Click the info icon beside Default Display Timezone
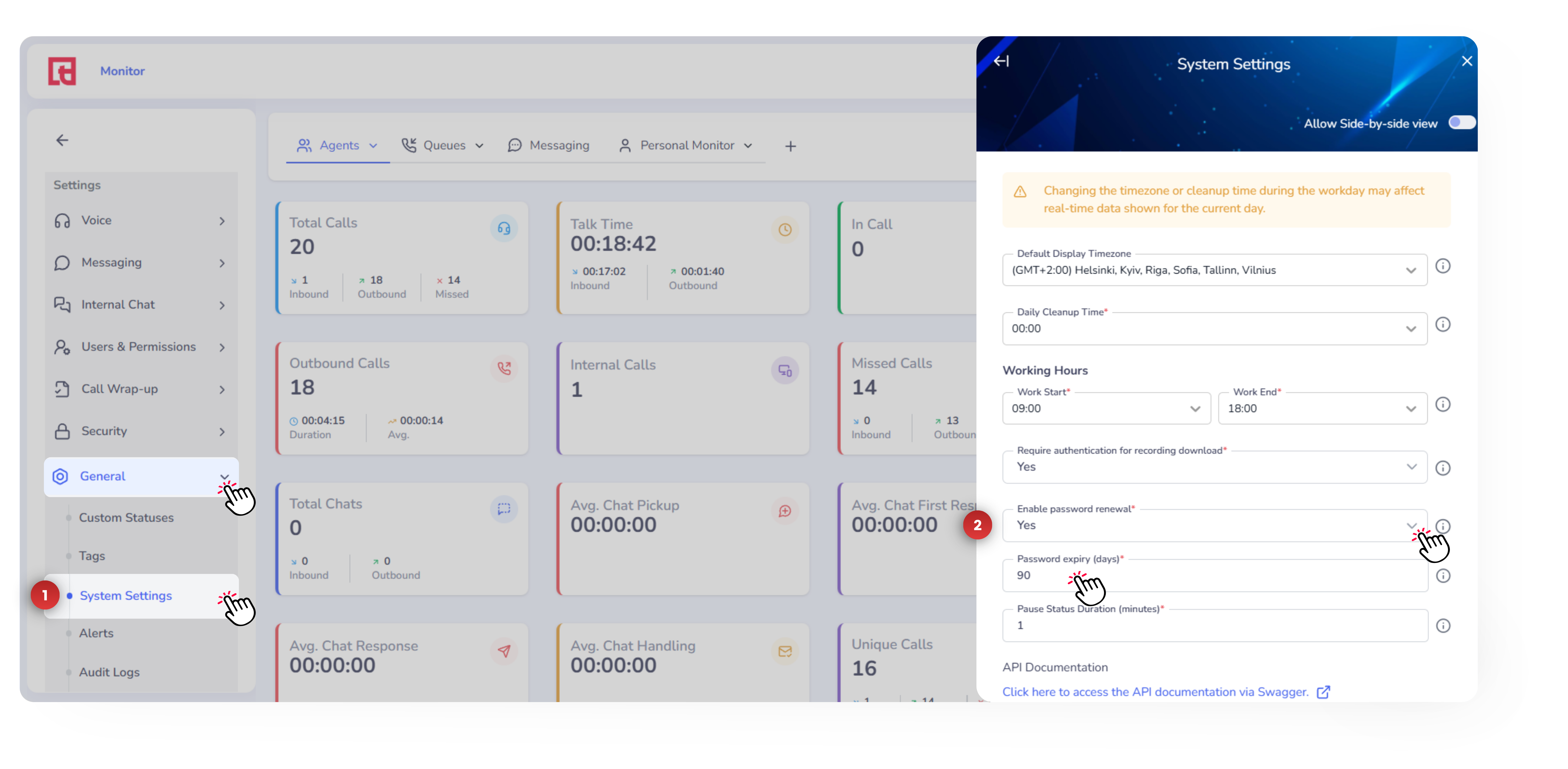1568x769 pixels. pyautogui.click(x=1442, y=266)
